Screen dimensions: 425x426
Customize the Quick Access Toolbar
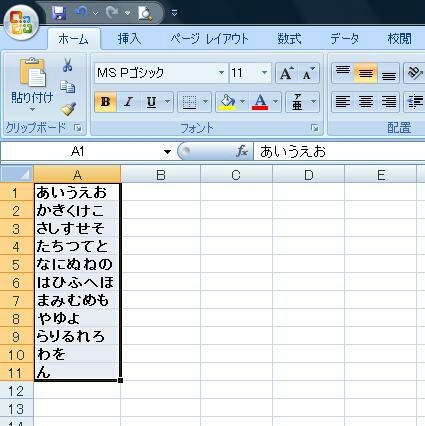coord(174,13)
